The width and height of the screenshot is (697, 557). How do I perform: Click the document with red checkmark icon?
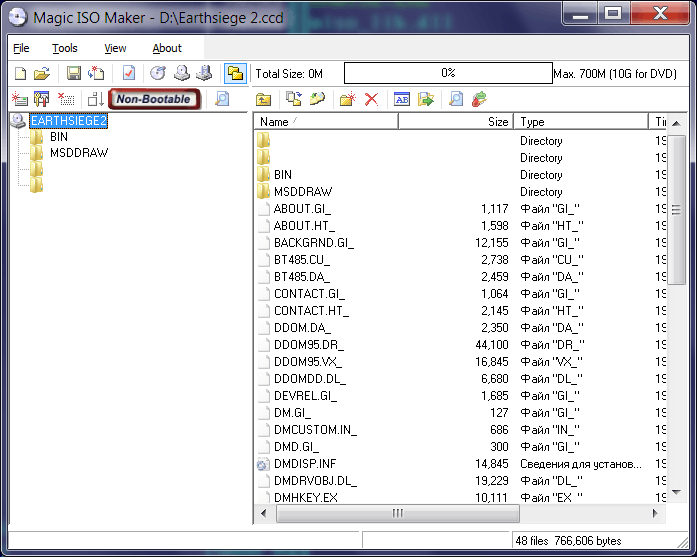(x=129, y=73)
